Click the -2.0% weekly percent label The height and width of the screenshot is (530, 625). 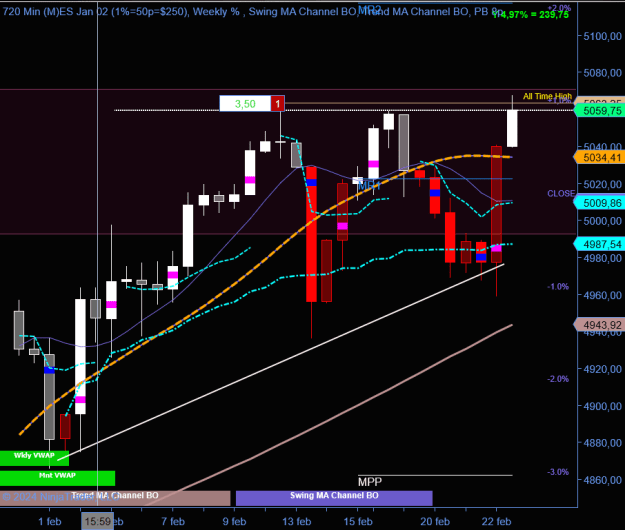pyautogui.click(x=558, y=379)
